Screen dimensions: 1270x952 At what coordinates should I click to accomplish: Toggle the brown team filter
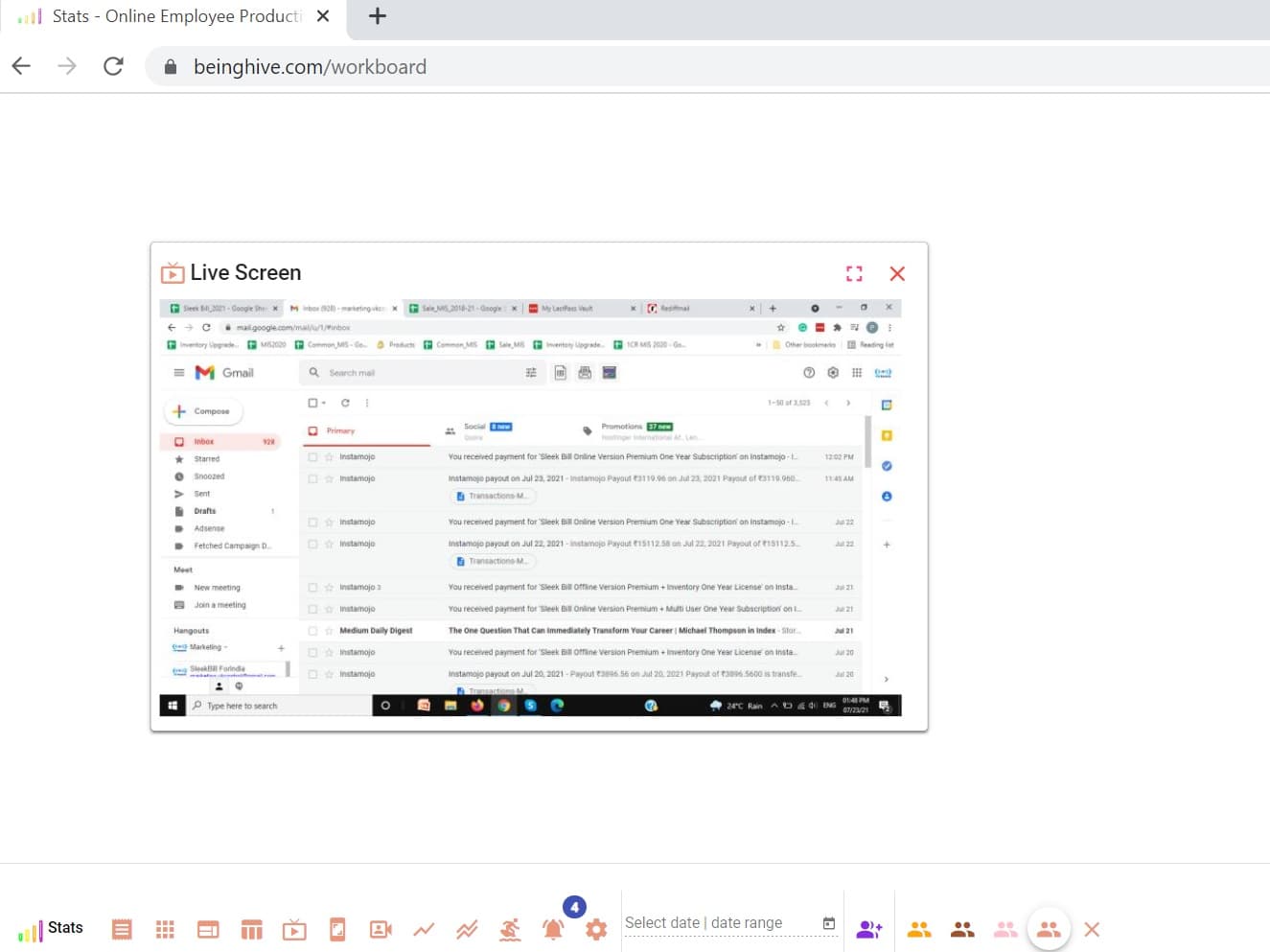pyautogui.click(x=962, y=929)
